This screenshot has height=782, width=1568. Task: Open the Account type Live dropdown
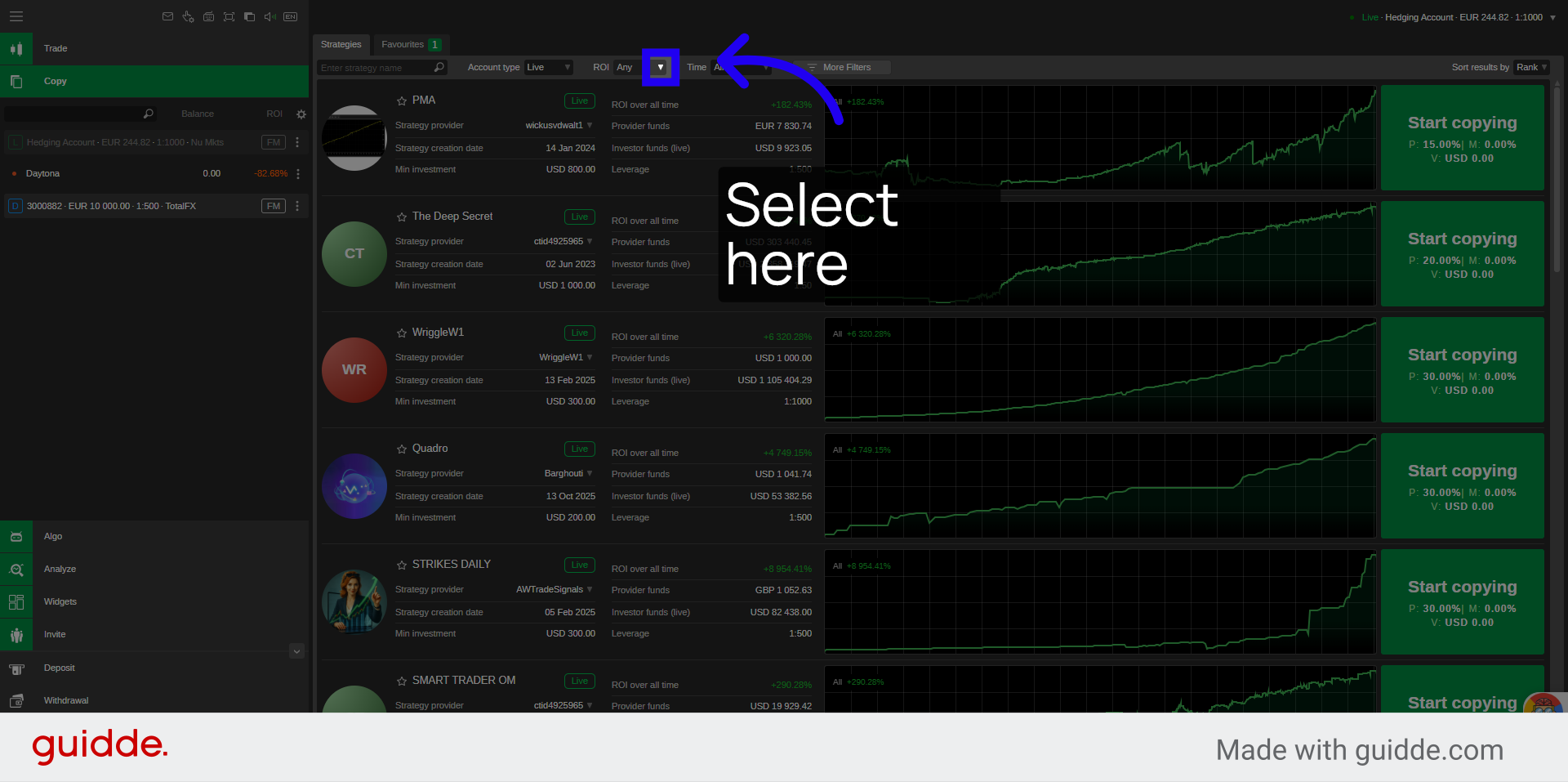pos(548,67)
